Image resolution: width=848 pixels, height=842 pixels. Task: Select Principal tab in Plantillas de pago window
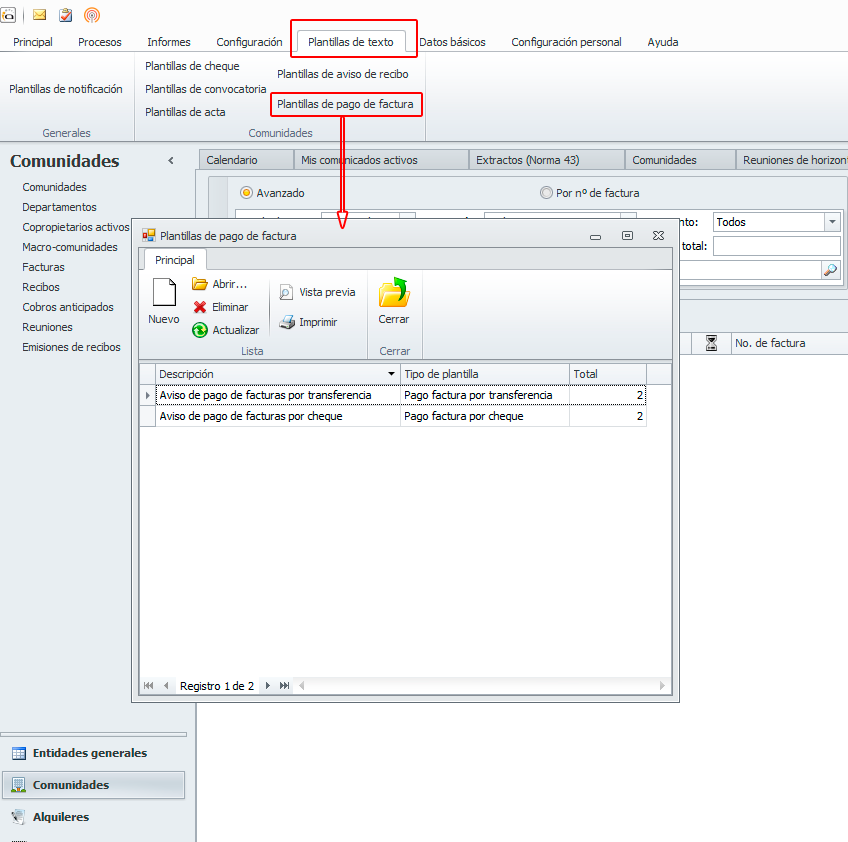[175, 260]
